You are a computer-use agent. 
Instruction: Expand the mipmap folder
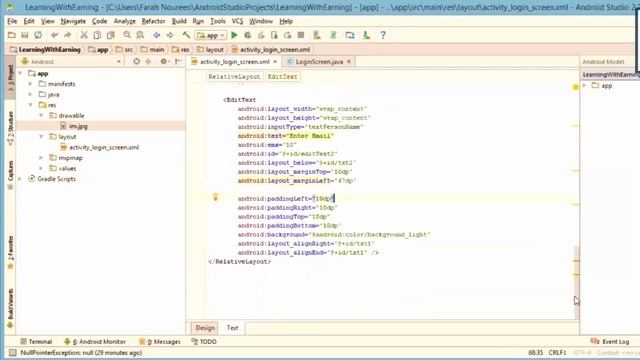[41, 158]
